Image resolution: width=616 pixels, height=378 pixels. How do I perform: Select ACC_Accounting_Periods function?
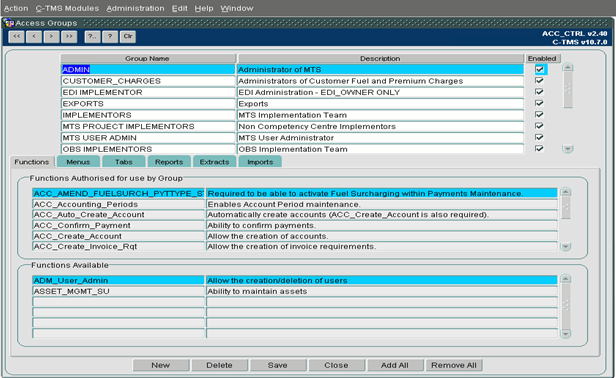pyautogui.click(x=118, y=204)
